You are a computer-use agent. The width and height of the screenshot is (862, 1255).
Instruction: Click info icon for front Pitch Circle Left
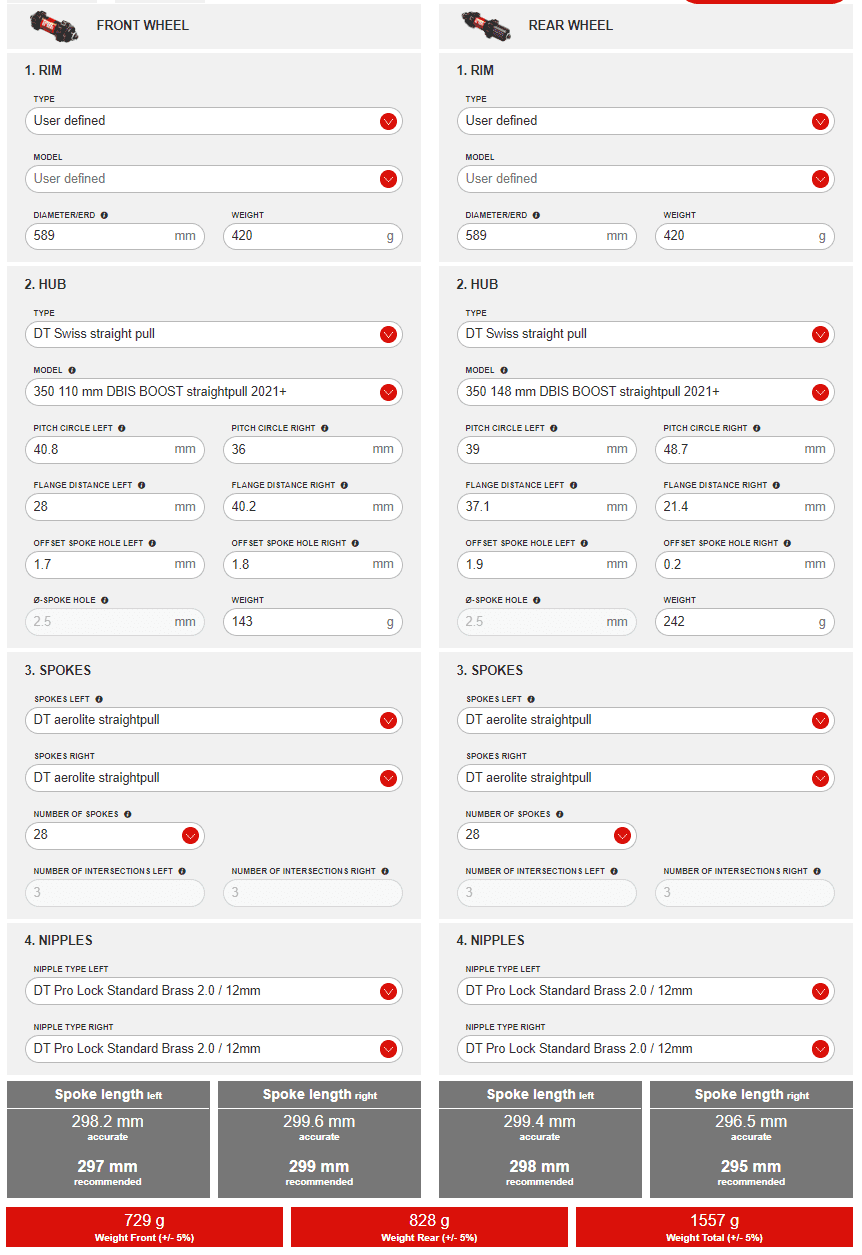122,428
